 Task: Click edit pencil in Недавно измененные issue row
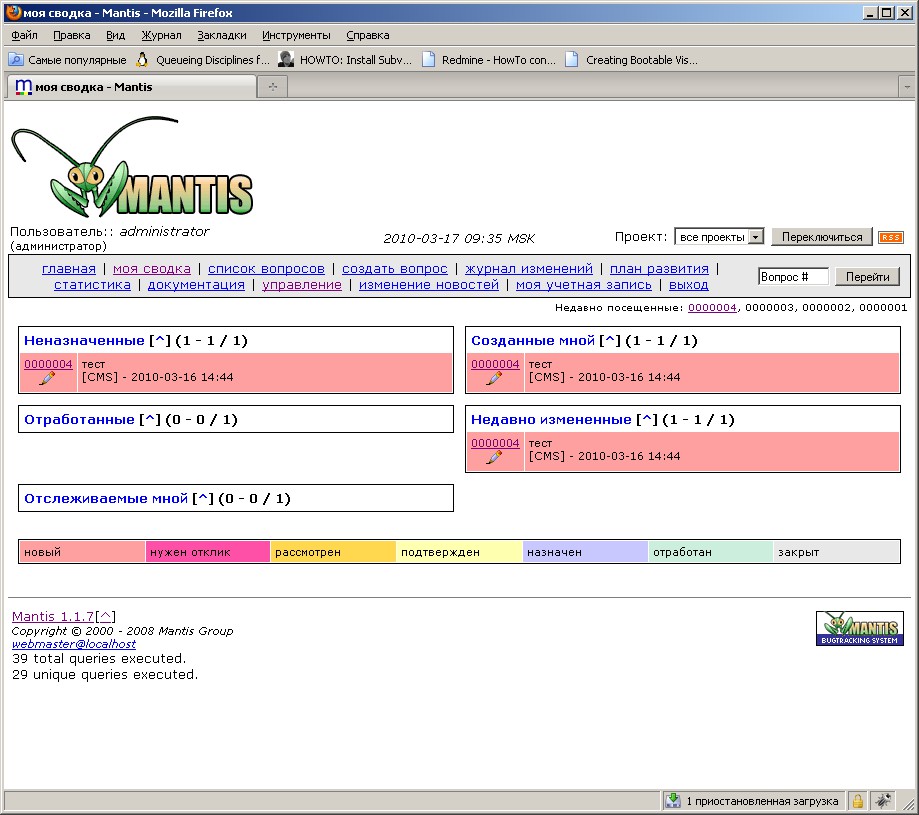495,458
